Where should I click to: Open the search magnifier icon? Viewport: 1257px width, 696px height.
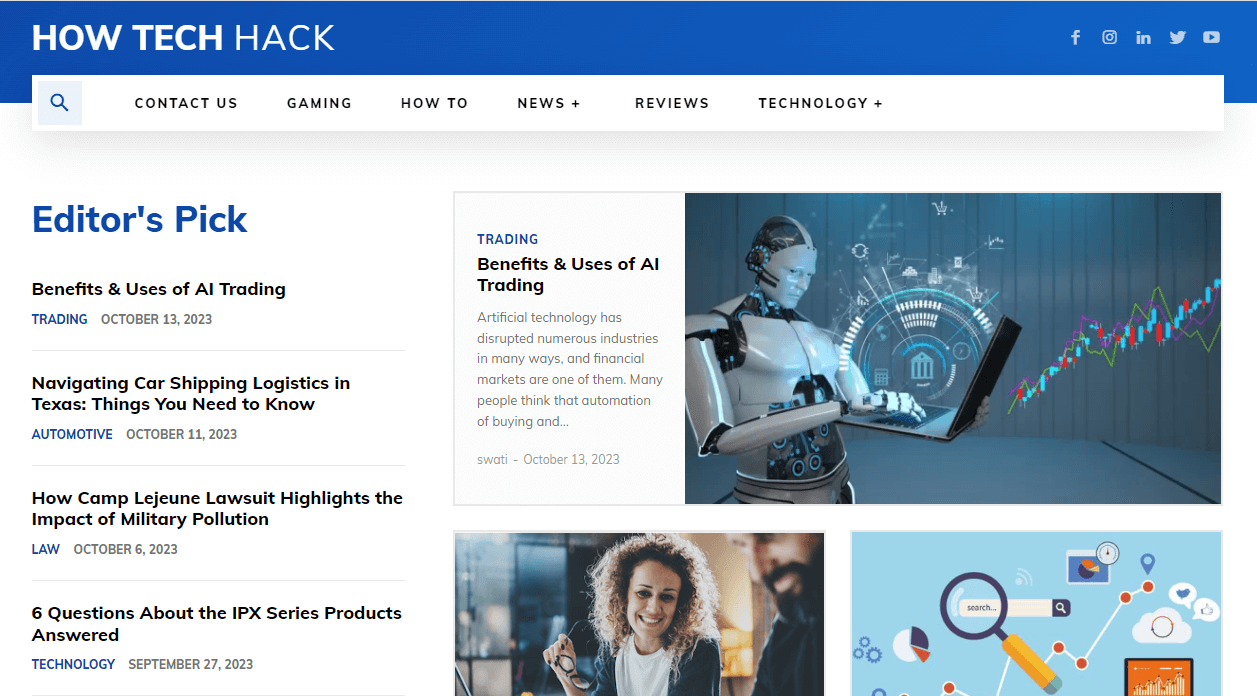pos(60,103)
